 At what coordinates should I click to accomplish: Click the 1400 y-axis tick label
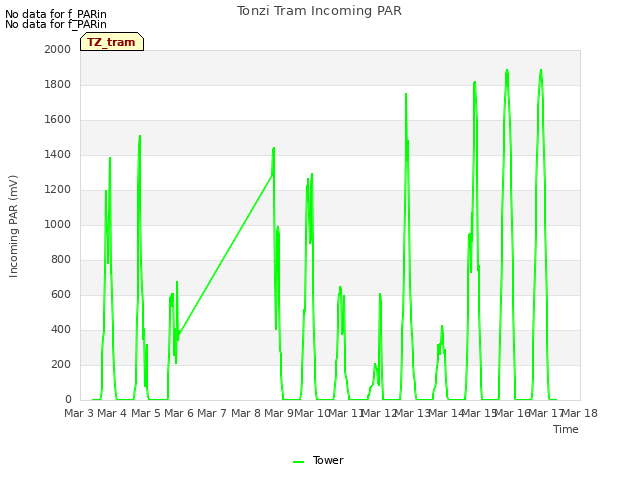58,155
